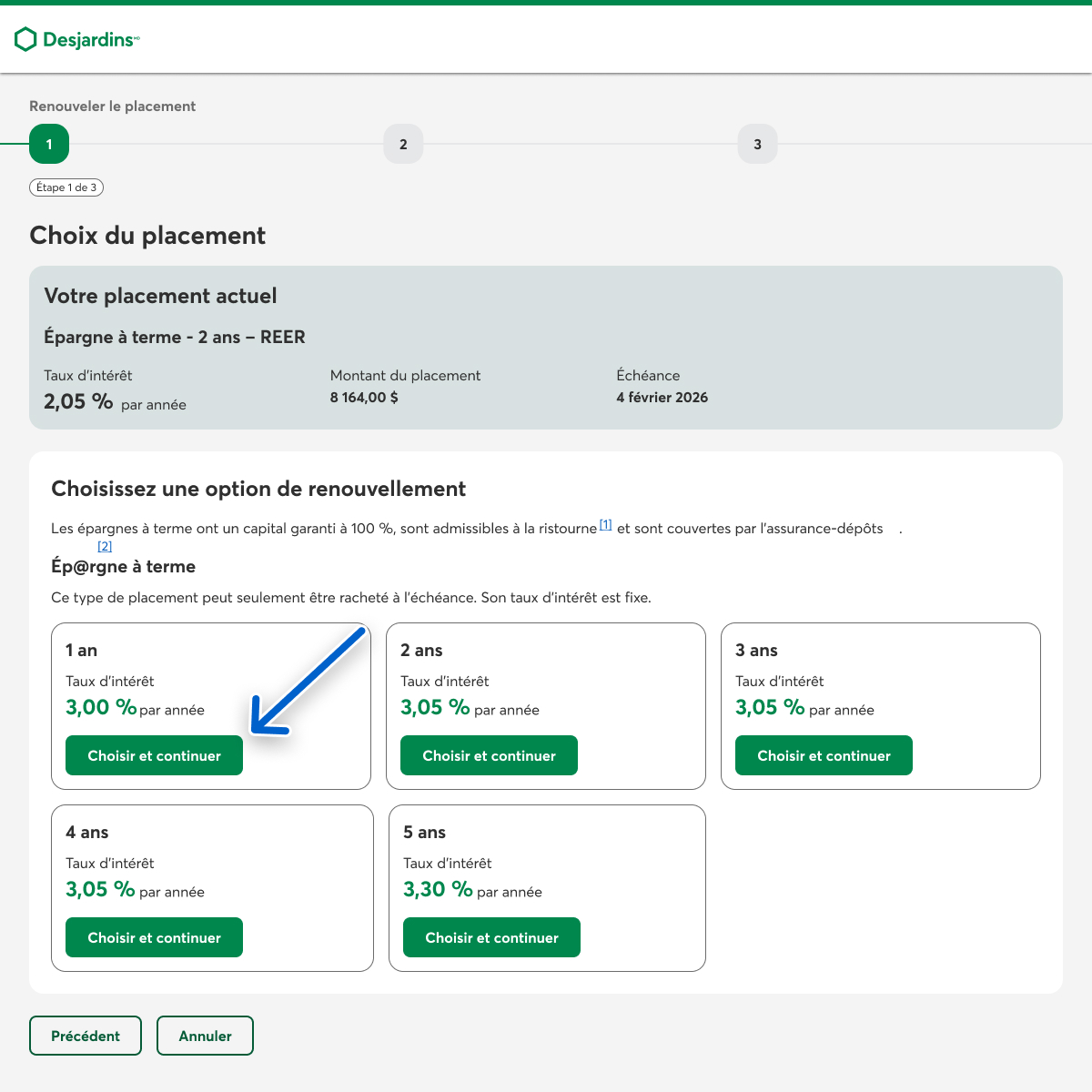The image size is (1092, 1092).
Task: Click the Desjardins hexagon logo
Action: tap(26, 39)
